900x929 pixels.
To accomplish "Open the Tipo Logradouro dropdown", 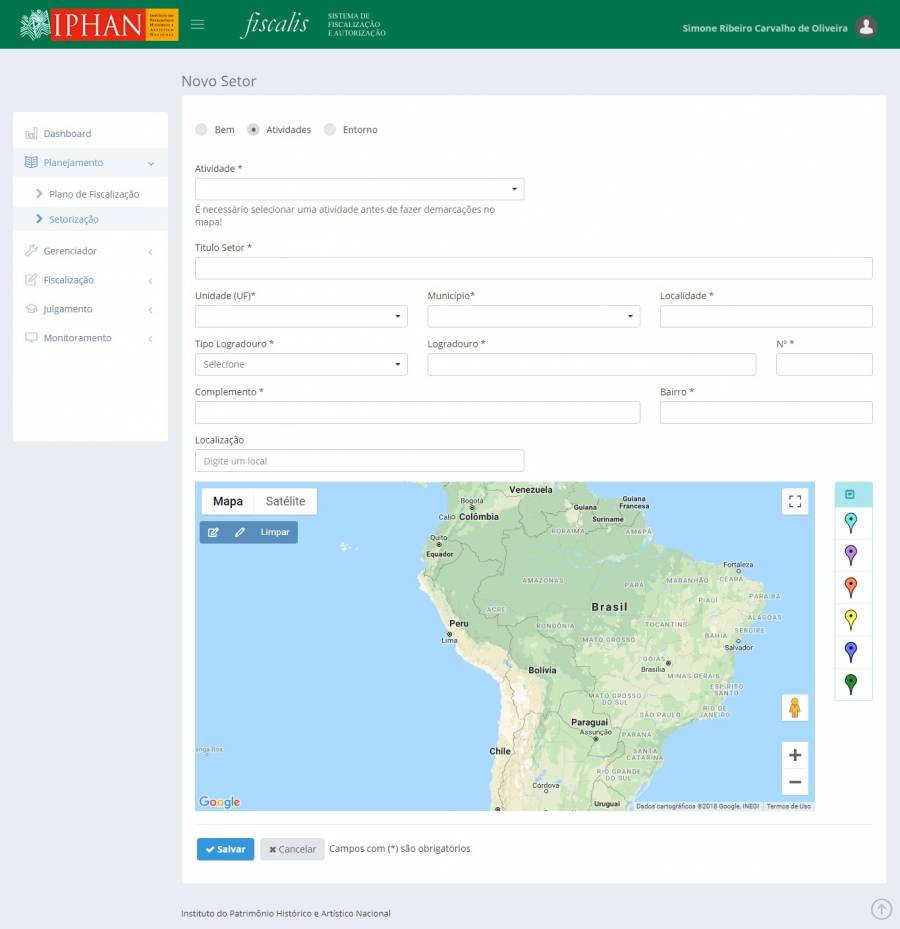I will point(301,364).
